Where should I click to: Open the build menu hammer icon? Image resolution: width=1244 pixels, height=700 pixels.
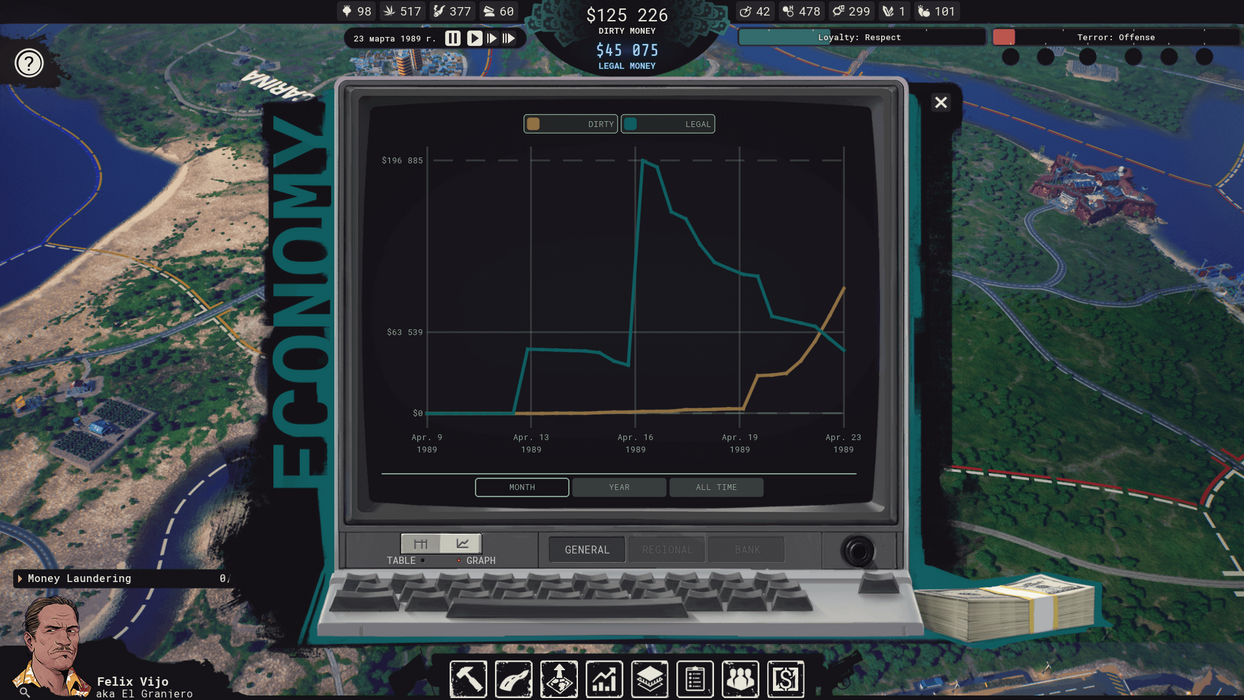tap(468, 679)
